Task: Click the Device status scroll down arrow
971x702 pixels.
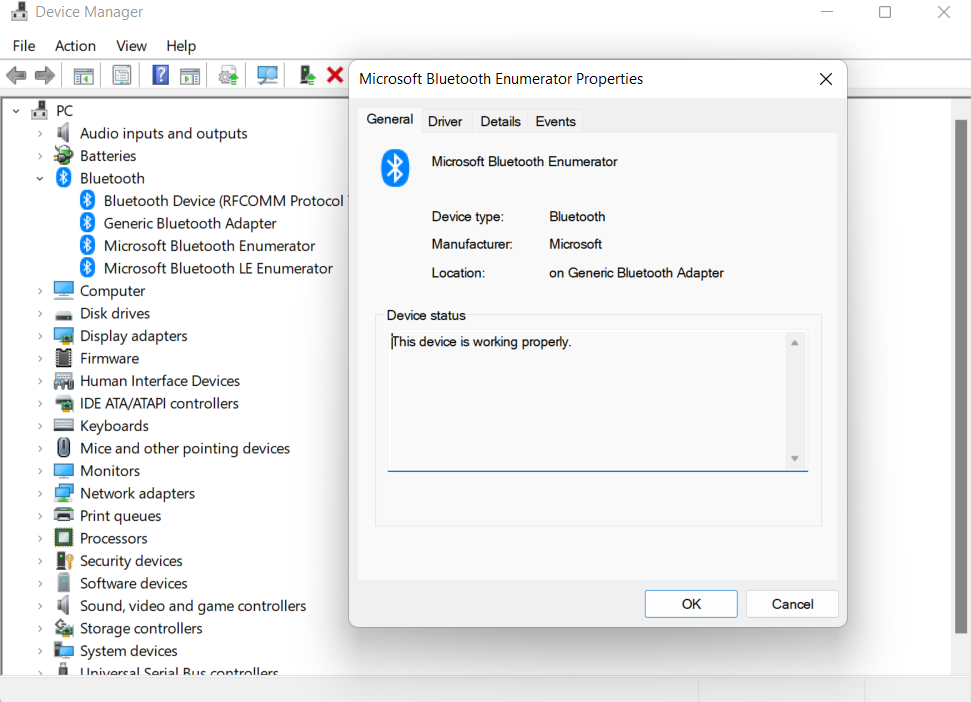Action: (x=795, y=459)
